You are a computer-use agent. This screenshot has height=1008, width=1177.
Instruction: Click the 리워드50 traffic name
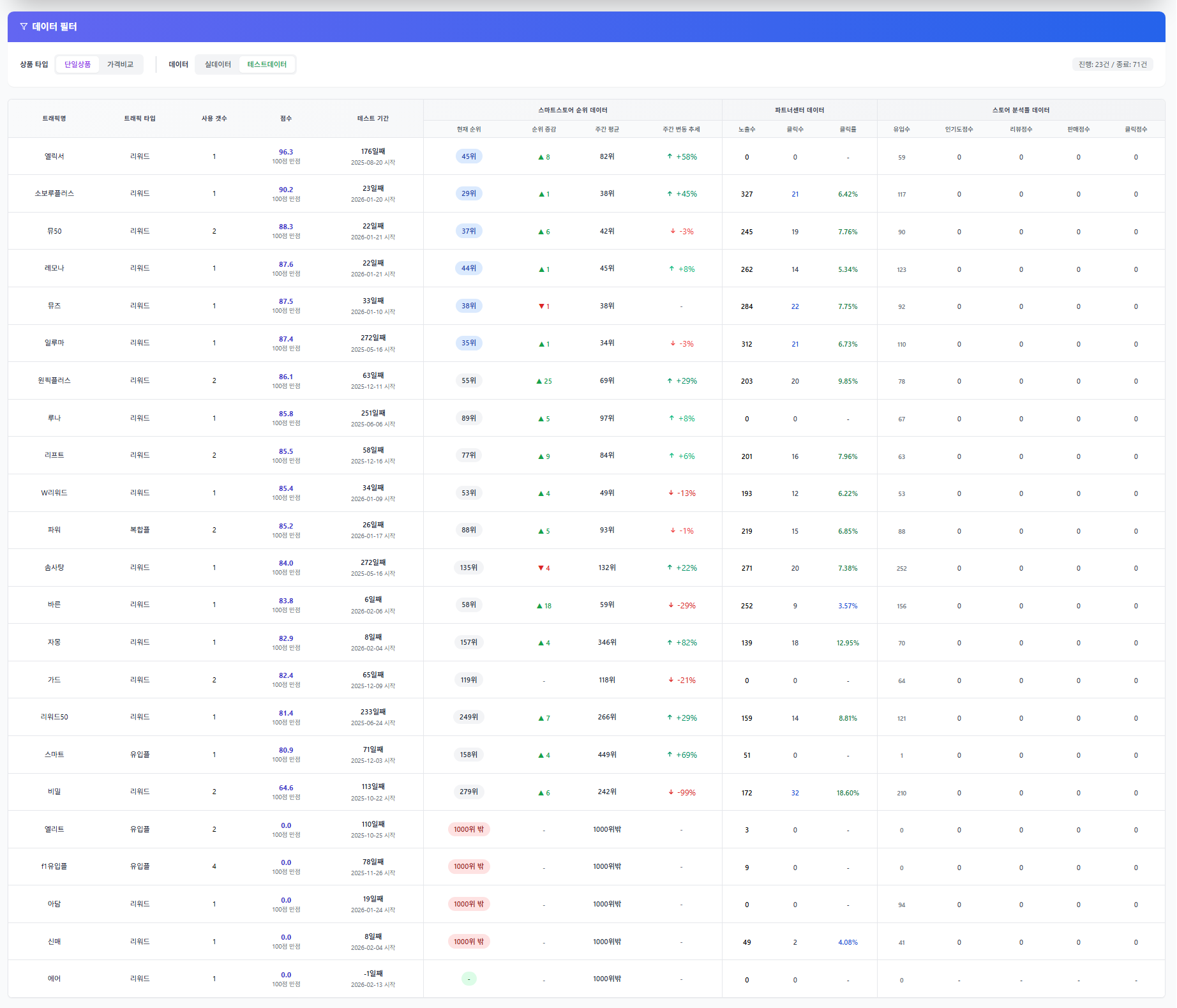pos(54,717)
